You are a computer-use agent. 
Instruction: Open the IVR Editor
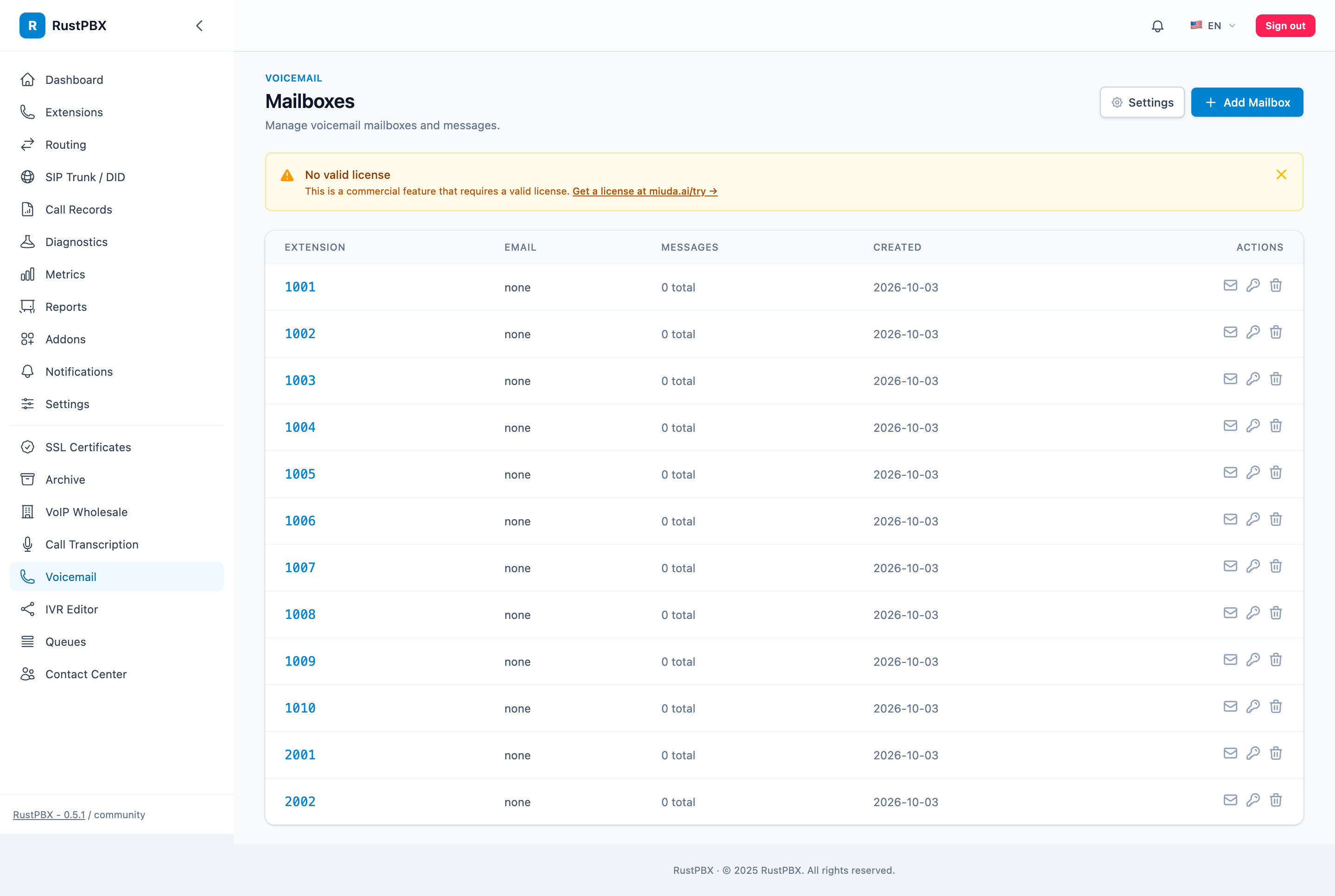tap(117, 610)
